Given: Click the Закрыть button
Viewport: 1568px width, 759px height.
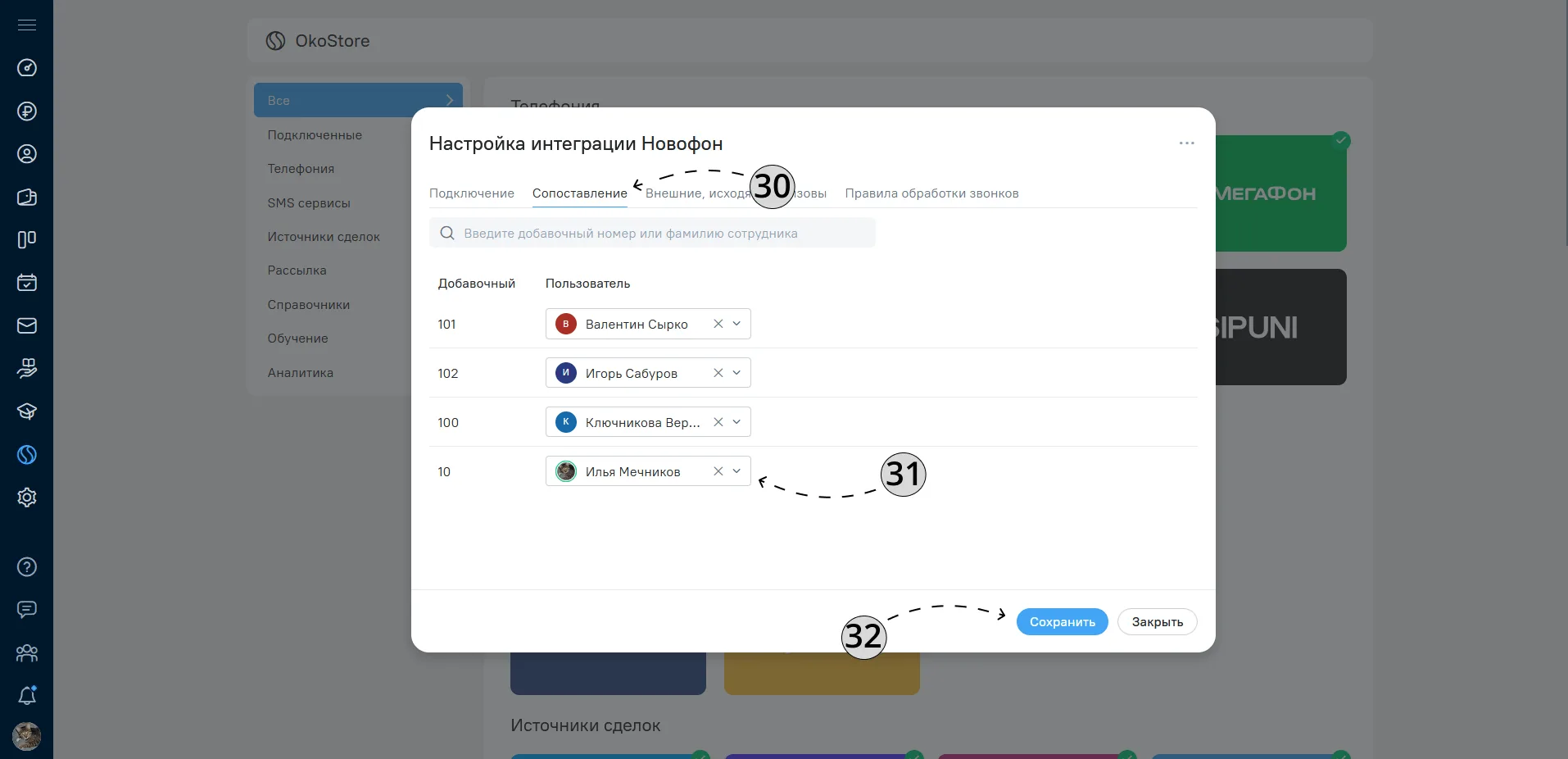Looking at the screenshot, I should [1158, 622].
